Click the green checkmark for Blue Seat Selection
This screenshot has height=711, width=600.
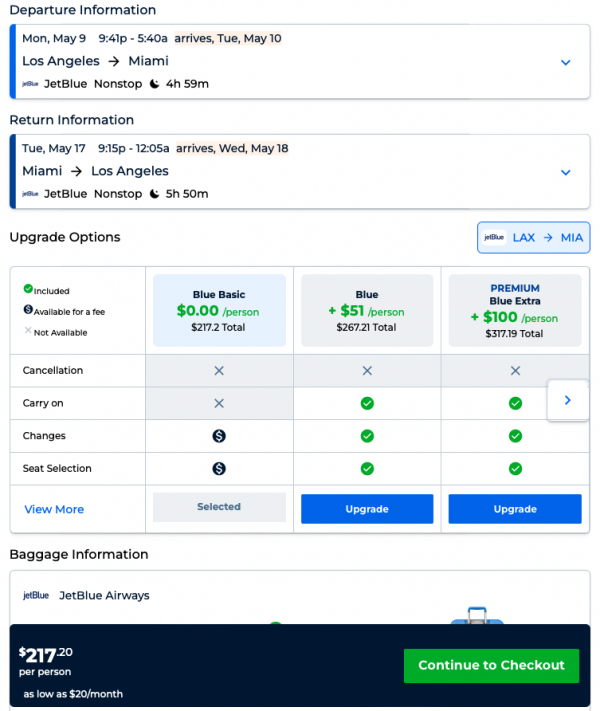pyautogui.click(x=367, y=468)
